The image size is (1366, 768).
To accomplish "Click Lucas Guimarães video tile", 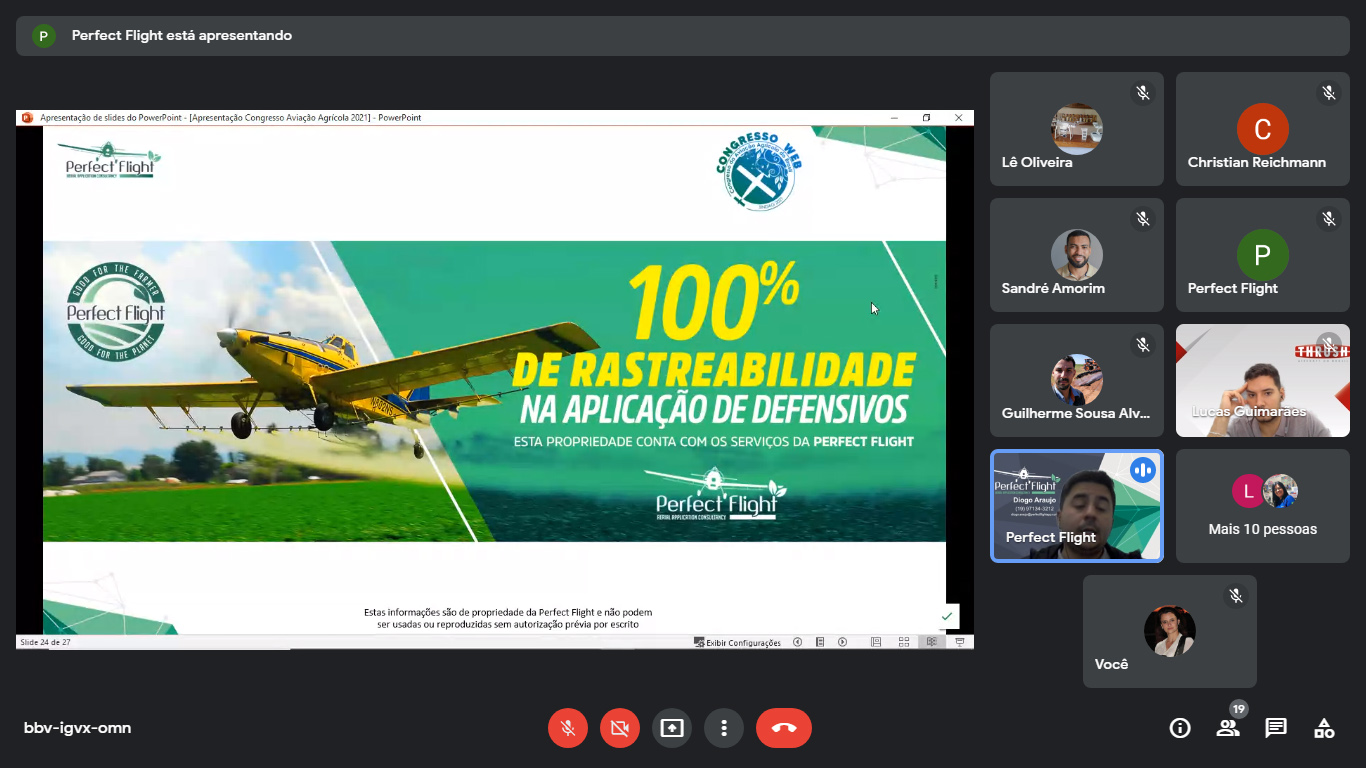I will (1262, 380).
